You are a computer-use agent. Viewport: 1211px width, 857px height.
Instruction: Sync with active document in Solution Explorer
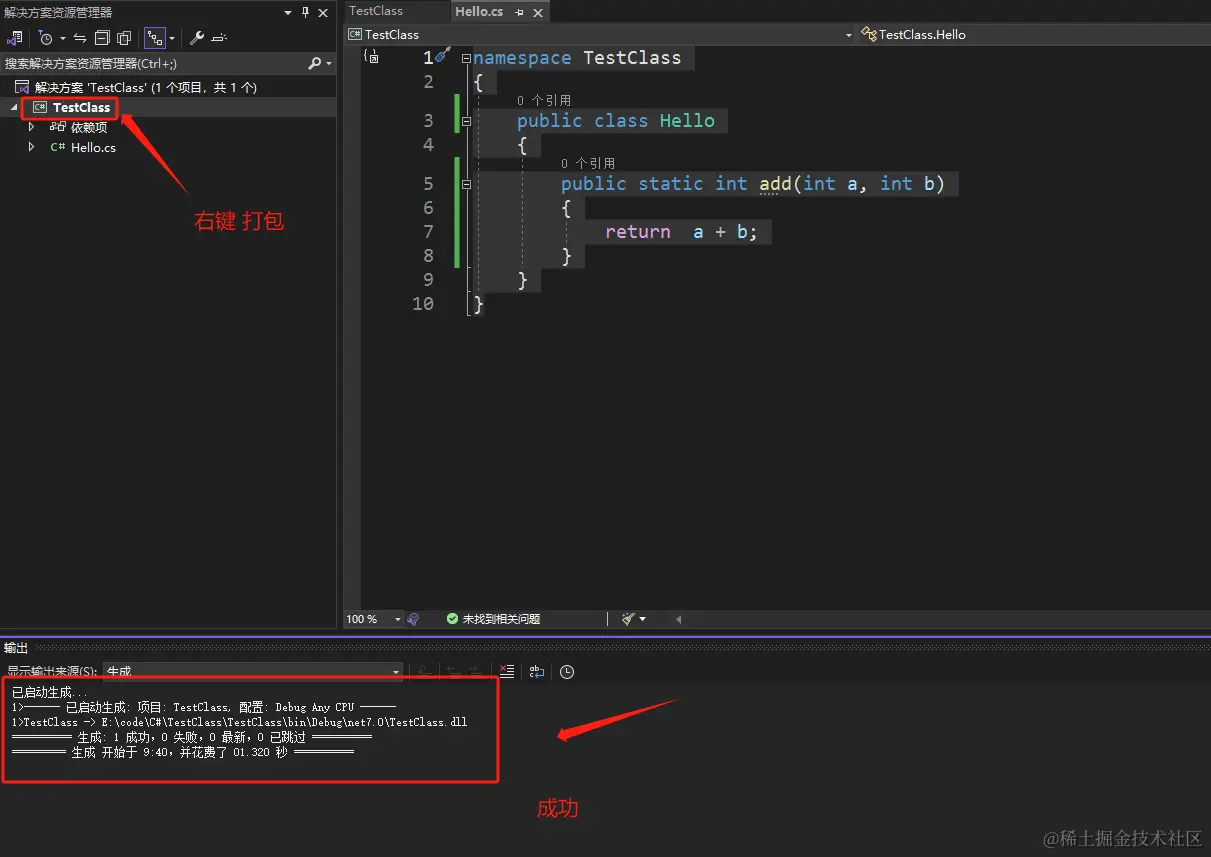(x=80, y=38)
